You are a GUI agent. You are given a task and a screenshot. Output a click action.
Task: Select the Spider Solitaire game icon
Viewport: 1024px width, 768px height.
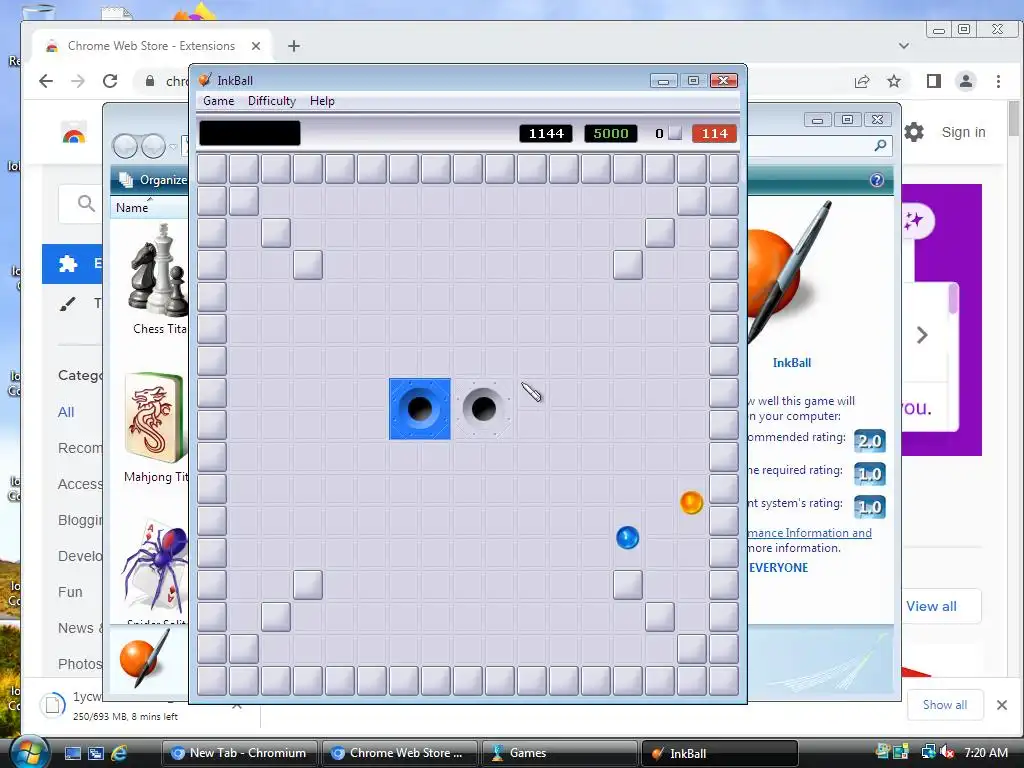155,567
